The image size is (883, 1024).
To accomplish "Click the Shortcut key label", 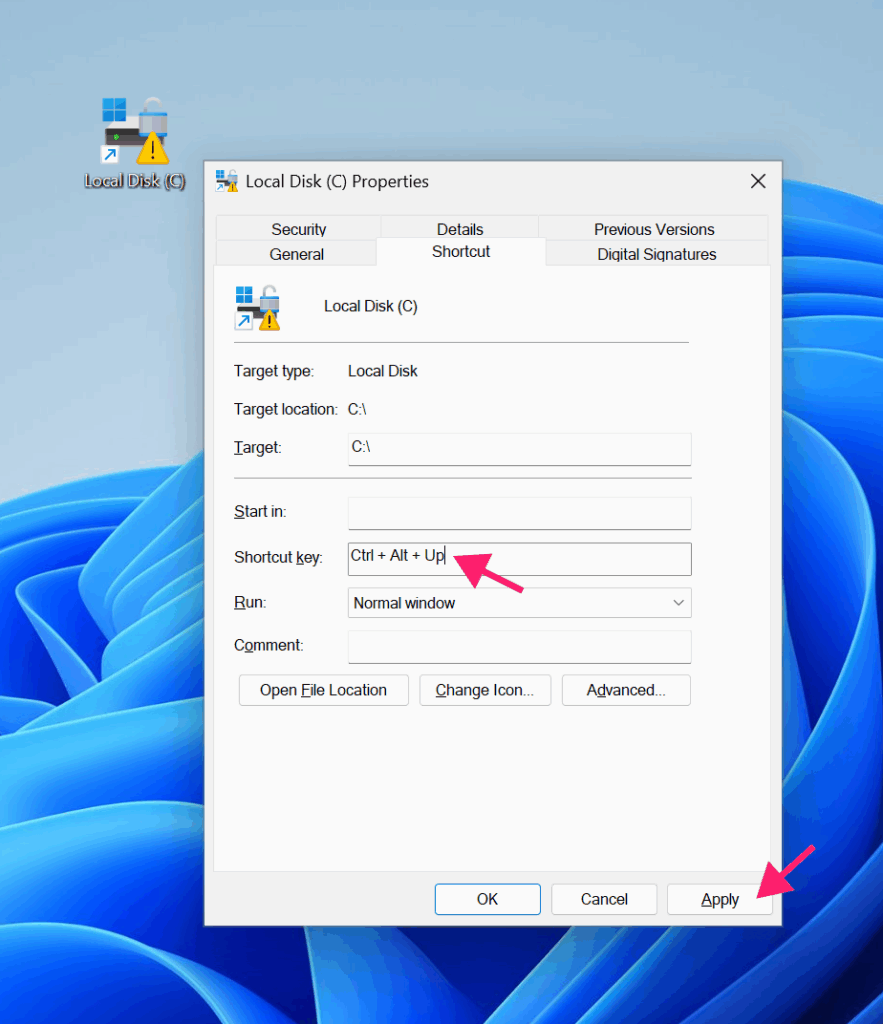I will [278, 557].
